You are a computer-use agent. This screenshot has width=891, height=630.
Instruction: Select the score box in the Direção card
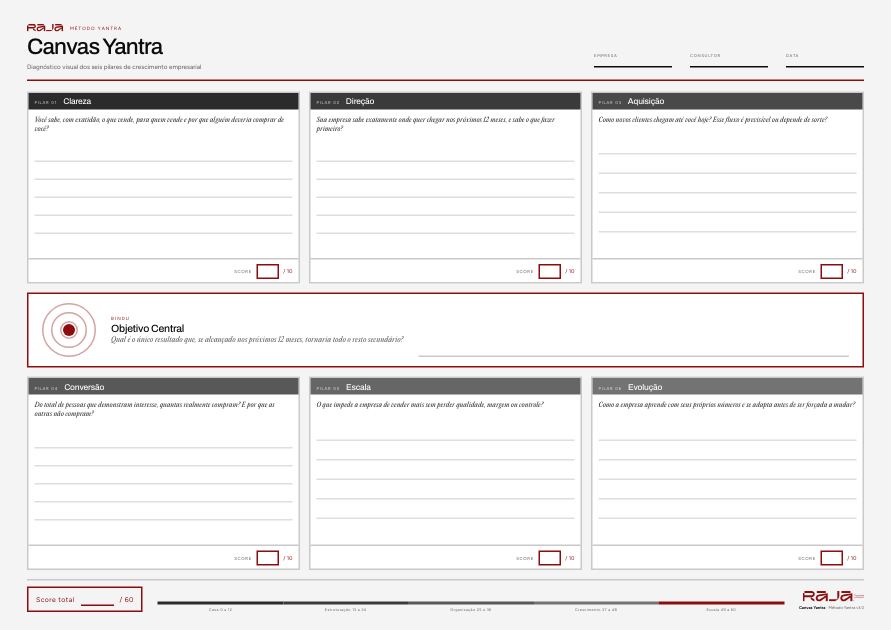pyautogui.click(x=549, y=271)
